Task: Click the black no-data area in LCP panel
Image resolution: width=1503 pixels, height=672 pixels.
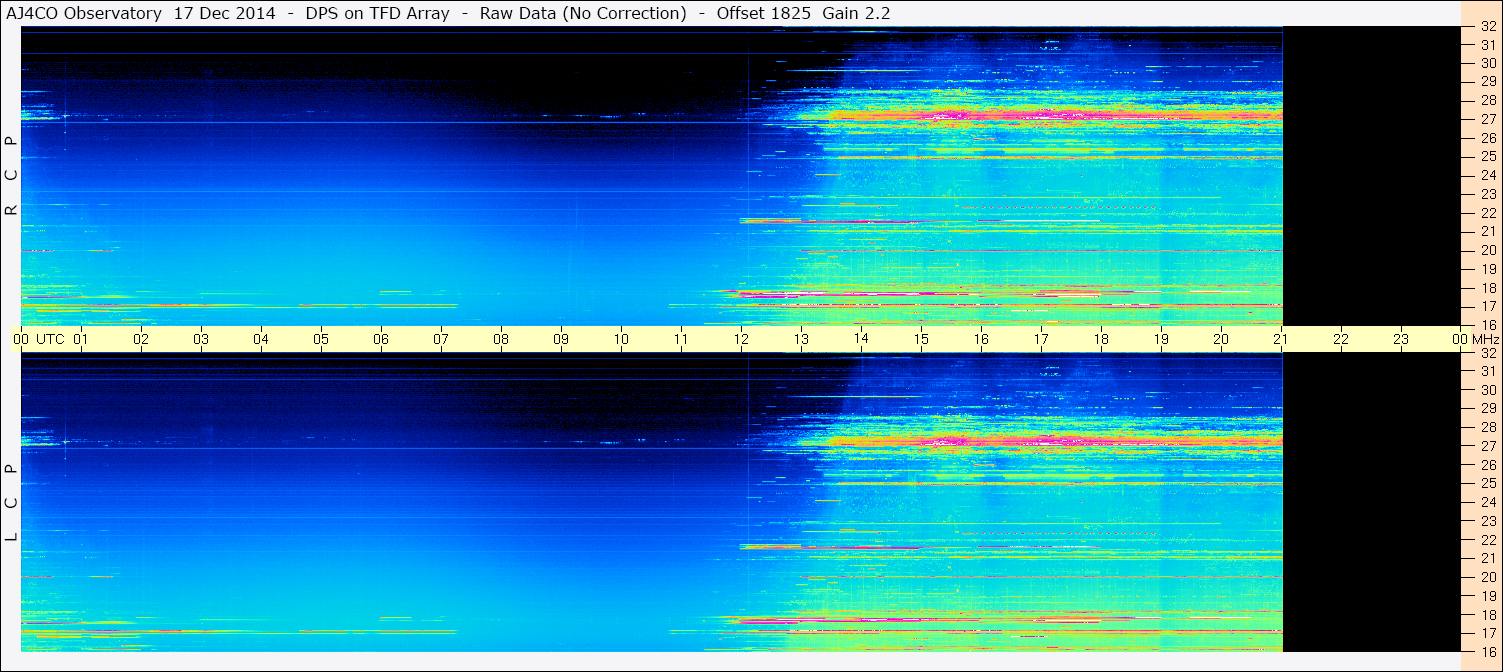Action: coord(1370,502)
